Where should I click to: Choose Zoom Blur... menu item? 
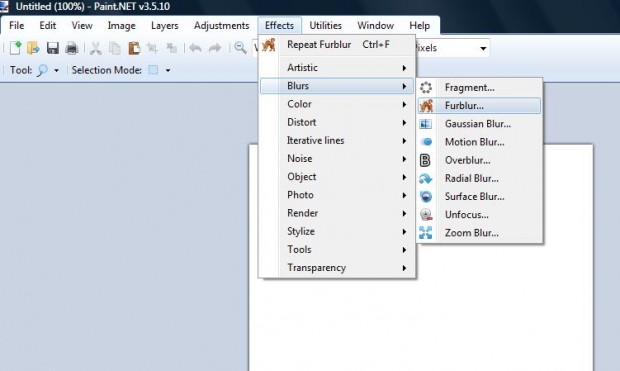479,233
